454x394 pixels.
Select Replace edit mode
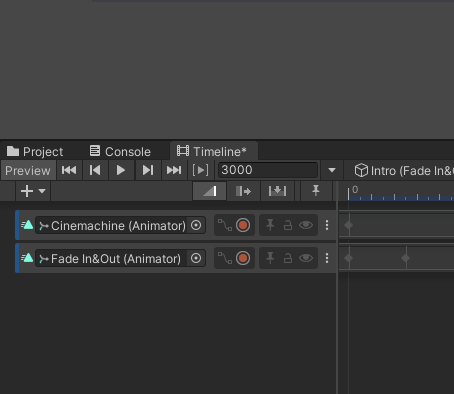[x=277, y=191]
